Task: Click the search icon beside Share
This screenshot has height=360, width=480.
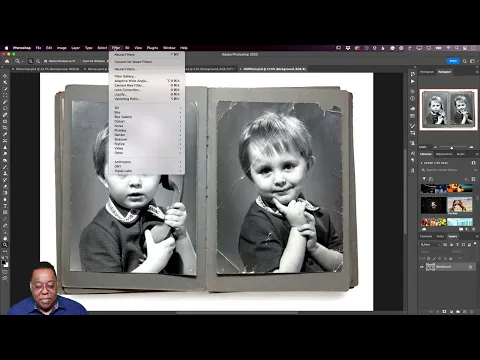Action: click(x=465, y=61)
